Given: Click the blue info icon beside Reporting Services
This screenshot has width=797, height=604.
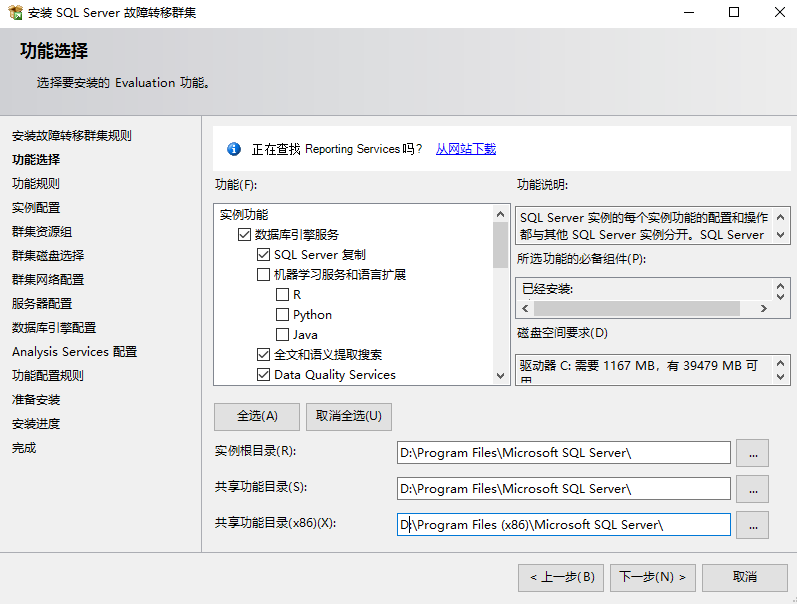Looking at the screenshot, I should click(x=234, y=149).
